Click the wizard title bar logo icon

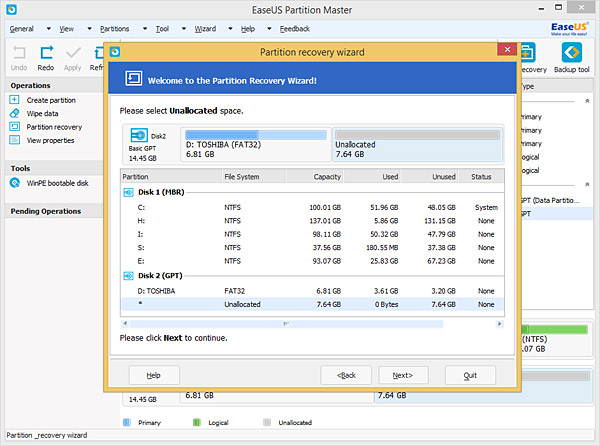pyautogui.click(x=115, y=52)
